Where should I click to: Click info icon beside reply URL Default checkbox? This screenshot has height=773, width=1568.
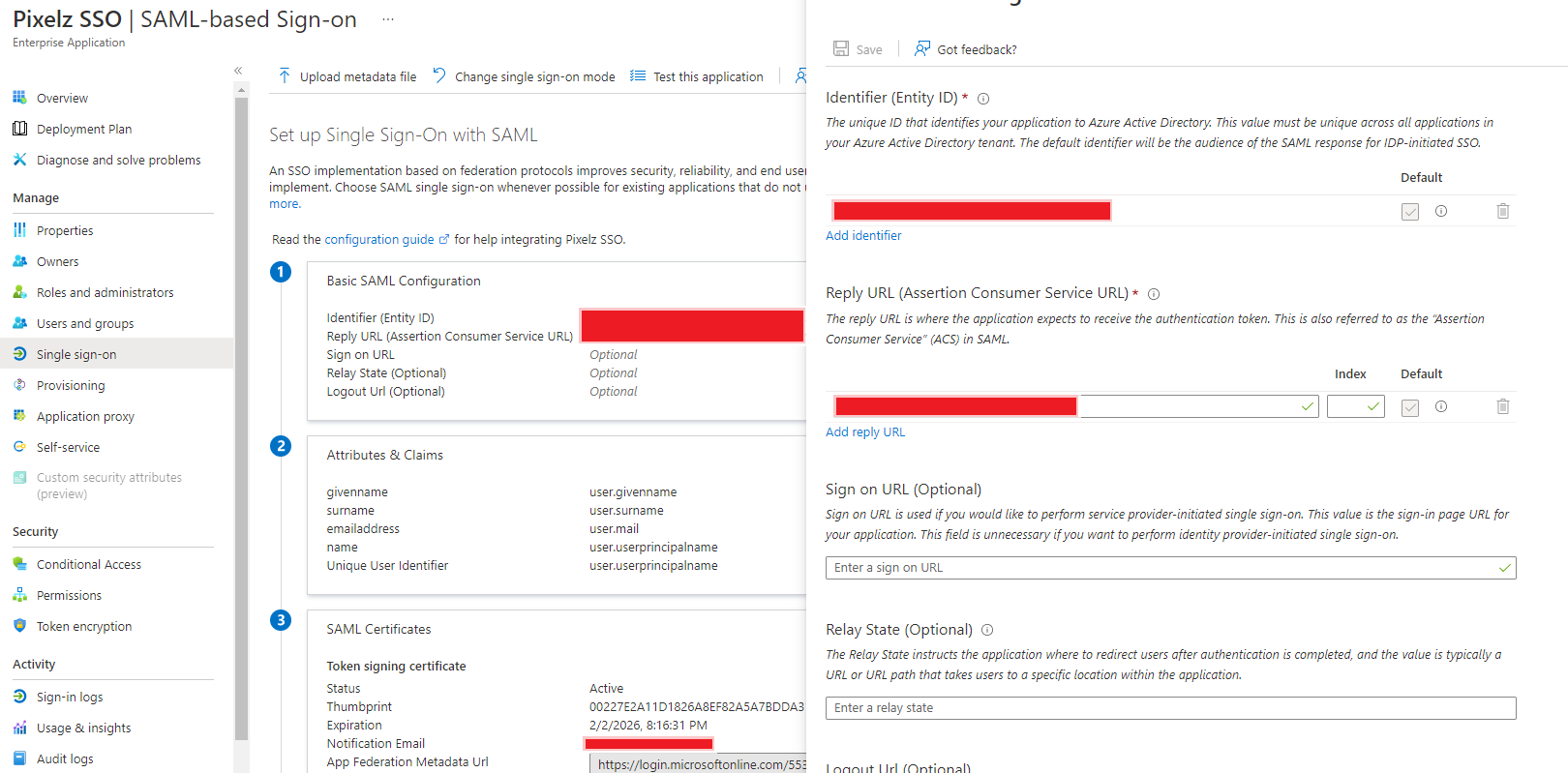click(1441, 406)
